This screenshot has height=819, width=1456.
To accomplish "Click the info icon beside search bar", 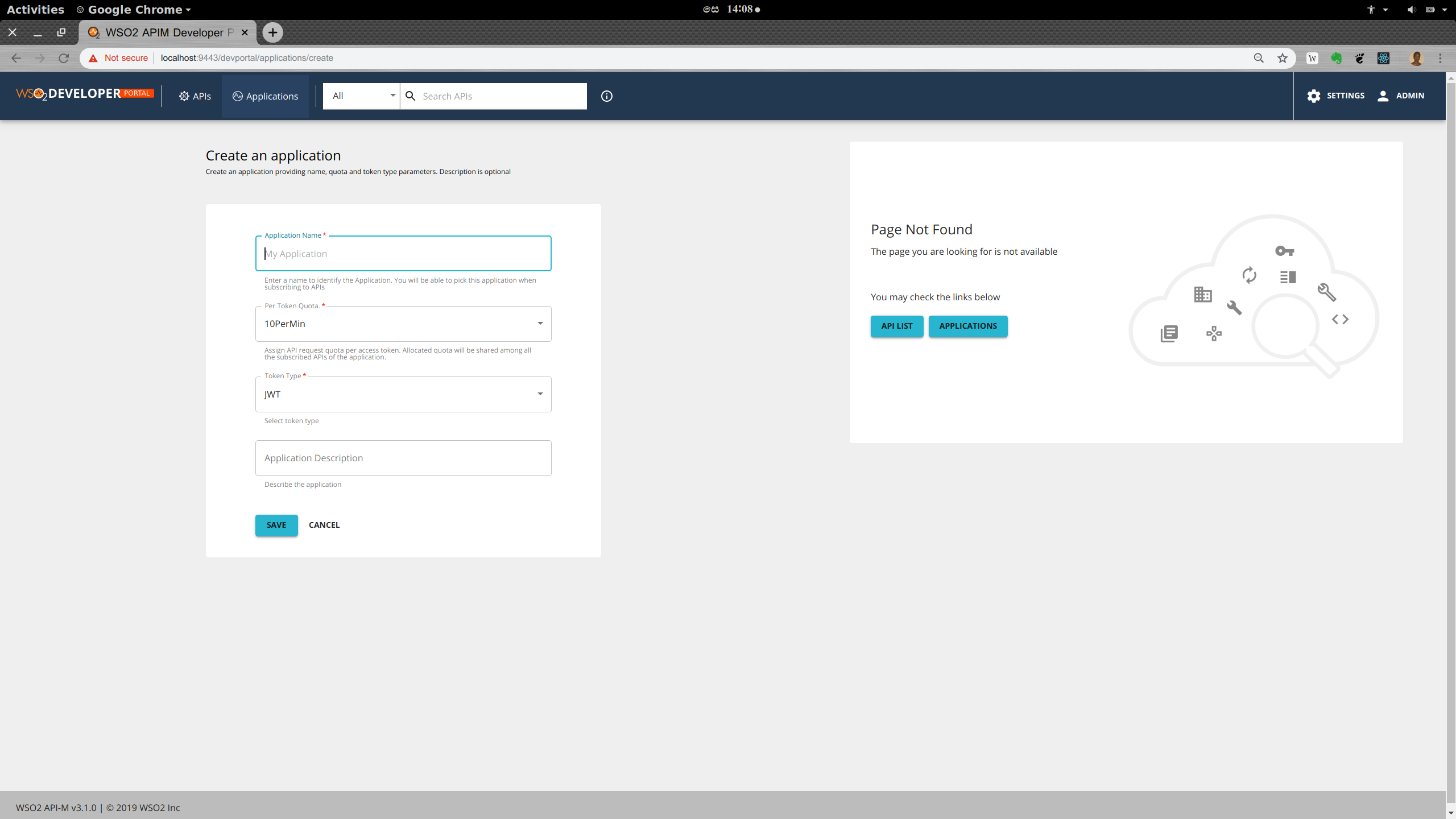I will (607, 96).
